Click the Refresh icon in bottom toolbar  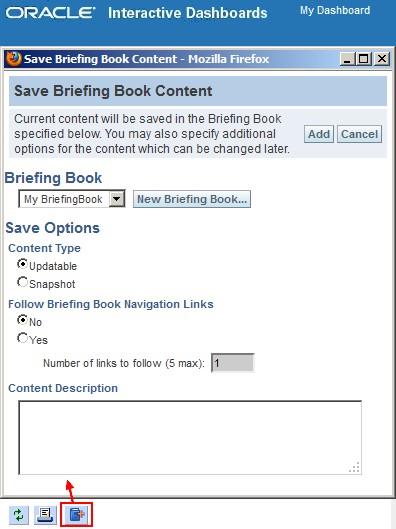(19, 515)
